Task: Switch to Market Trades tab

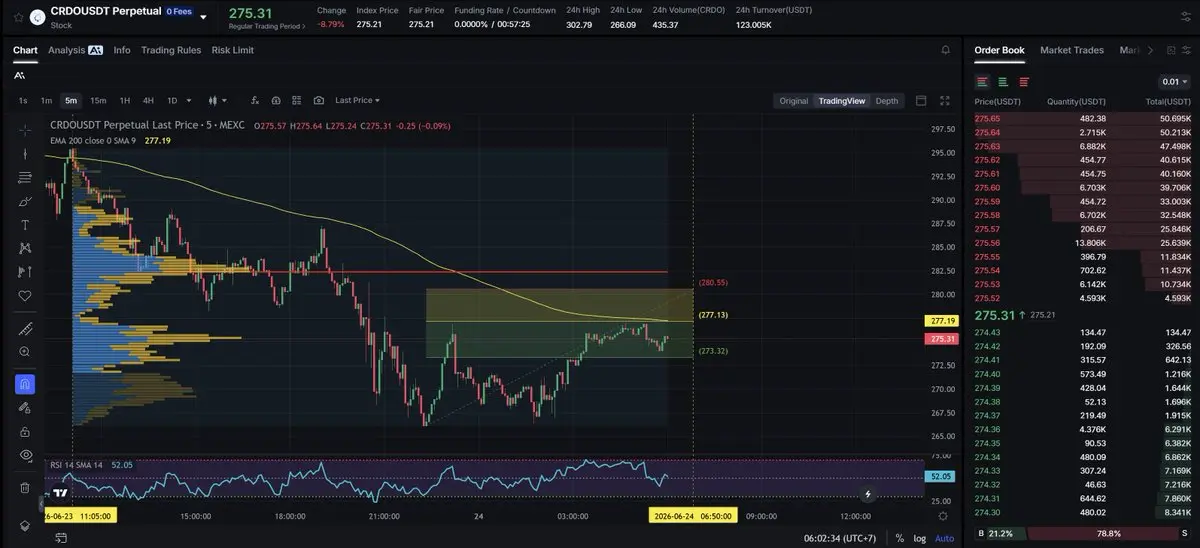Action: point(1072,50)
